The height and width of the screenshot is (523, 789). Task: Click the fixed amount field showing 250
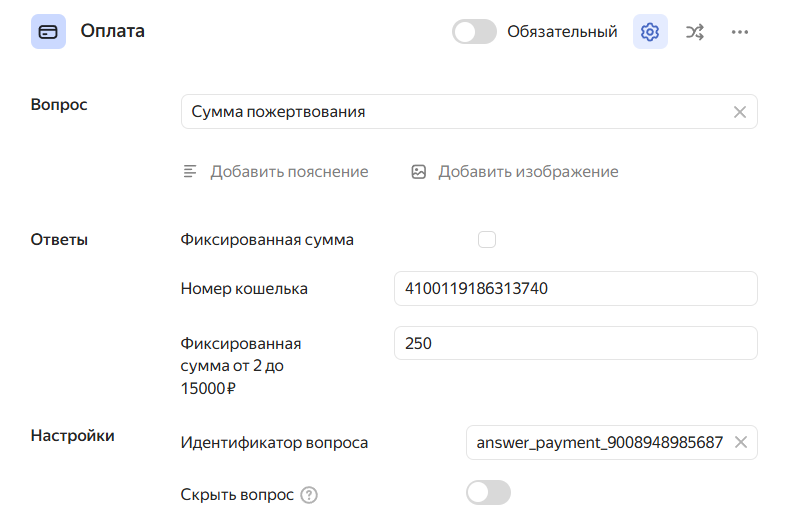click(x=575, y=343)
